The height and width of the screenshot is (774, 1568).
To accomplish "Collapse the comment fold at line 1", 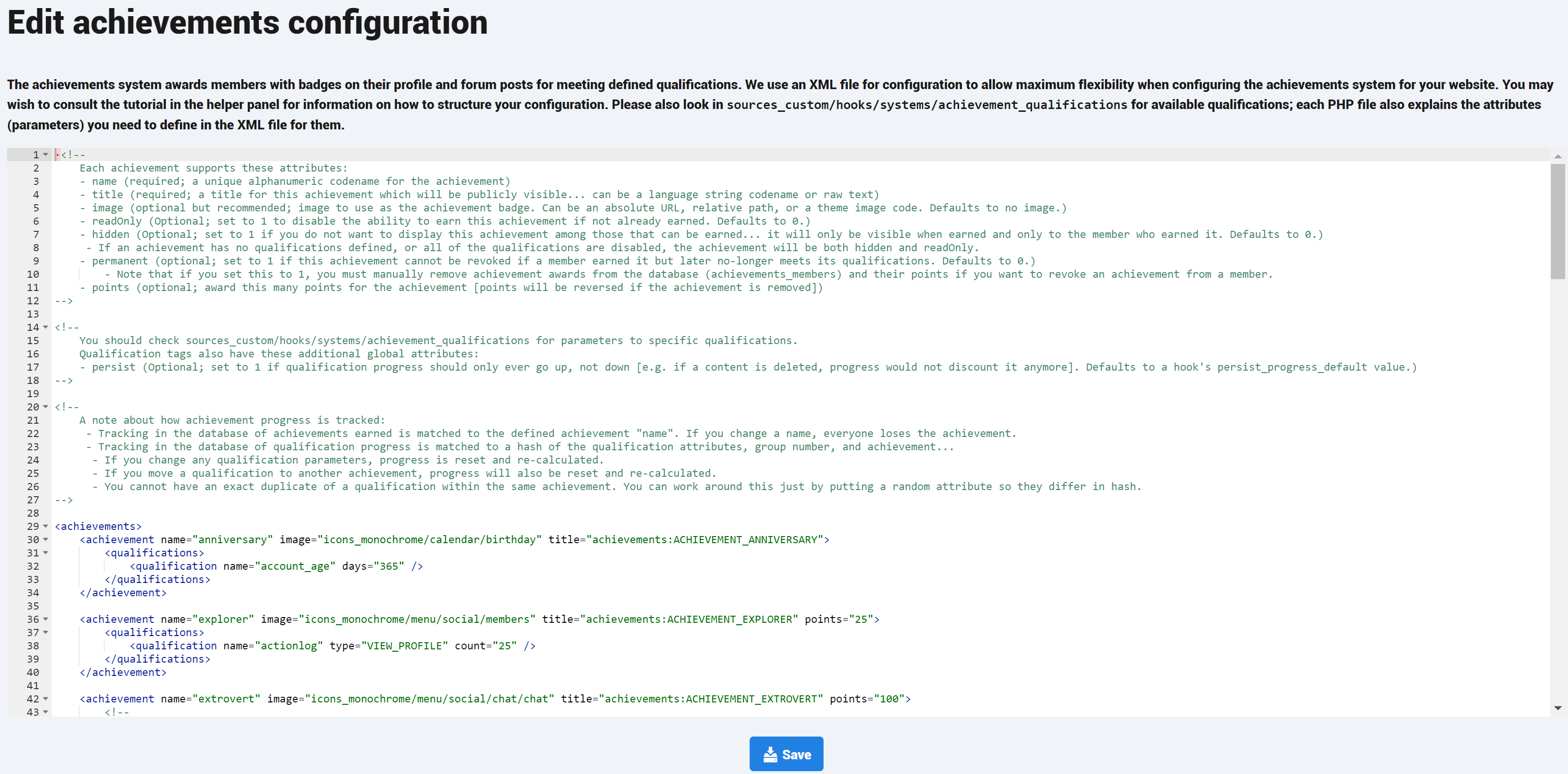I will (x=45, y=155).
